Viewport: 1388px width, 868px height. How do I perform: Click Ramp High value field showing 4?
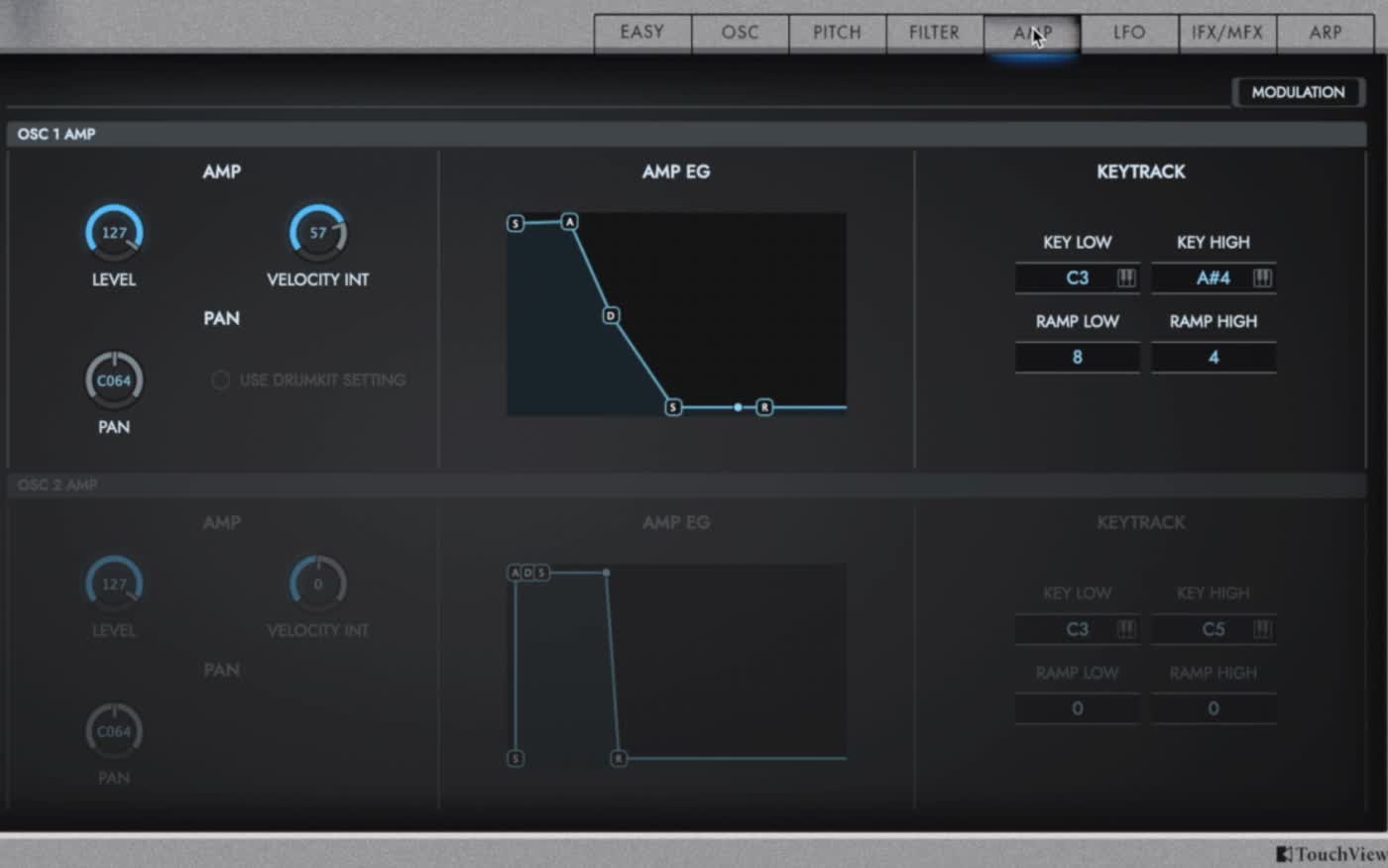tap(1213, 358)
